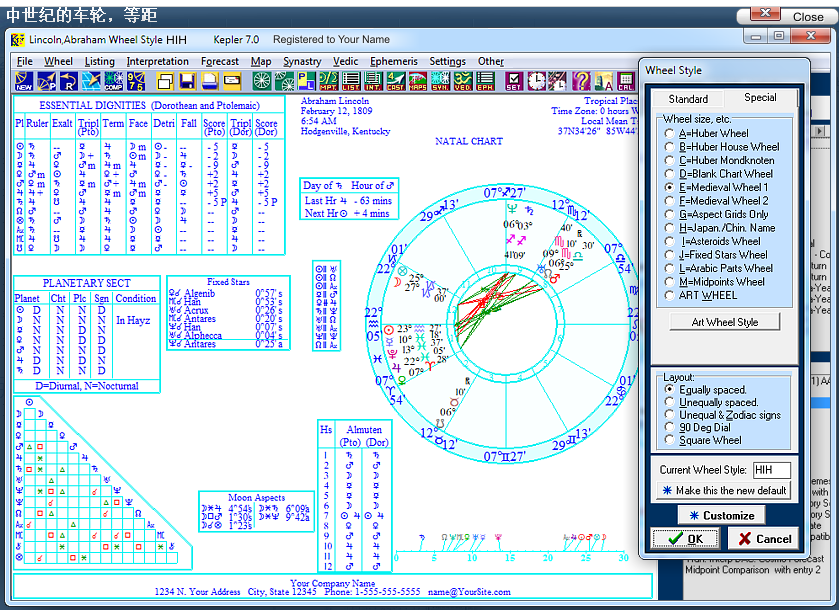The image size is (839, 610).
Task: Open the Interpretation menu
Action: tap(157, 61)
